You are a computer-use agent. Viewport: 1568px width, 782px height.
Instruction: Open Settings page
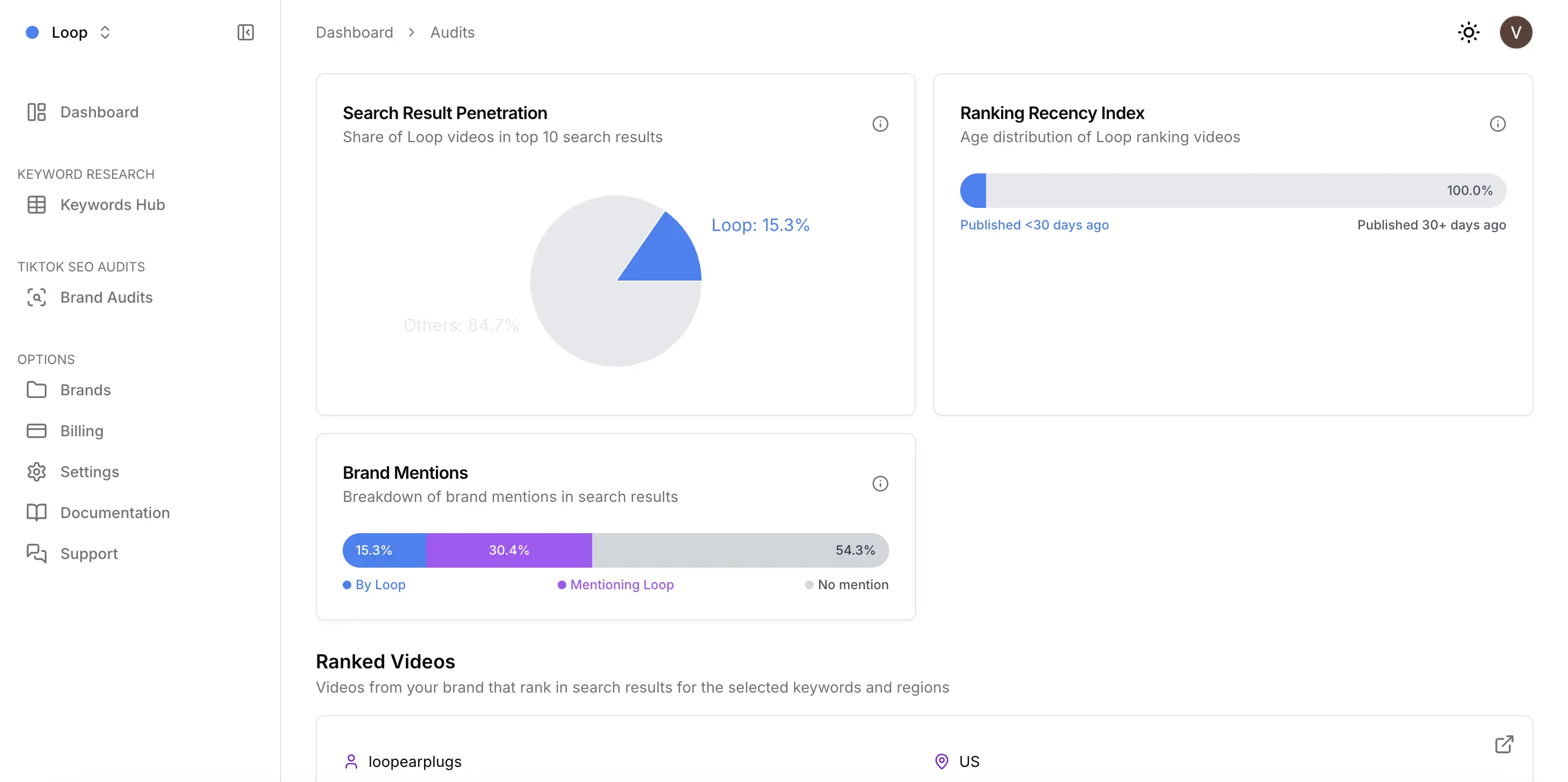click(89, 472)
